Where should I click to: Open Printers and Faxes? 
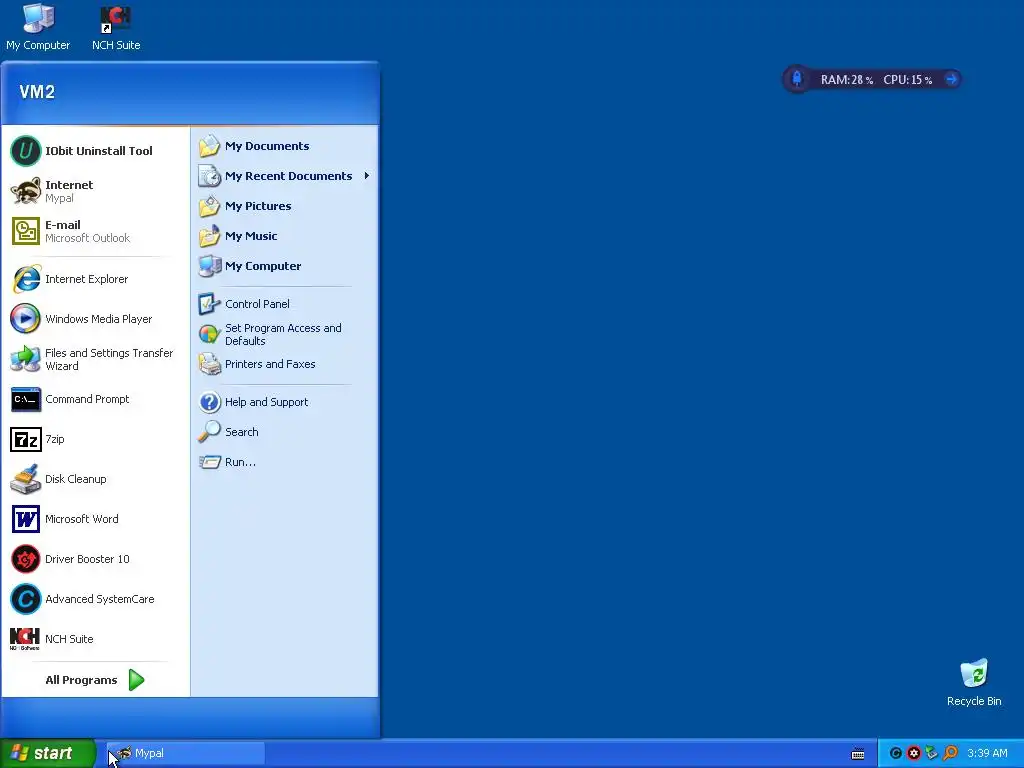tap(285, 364)
